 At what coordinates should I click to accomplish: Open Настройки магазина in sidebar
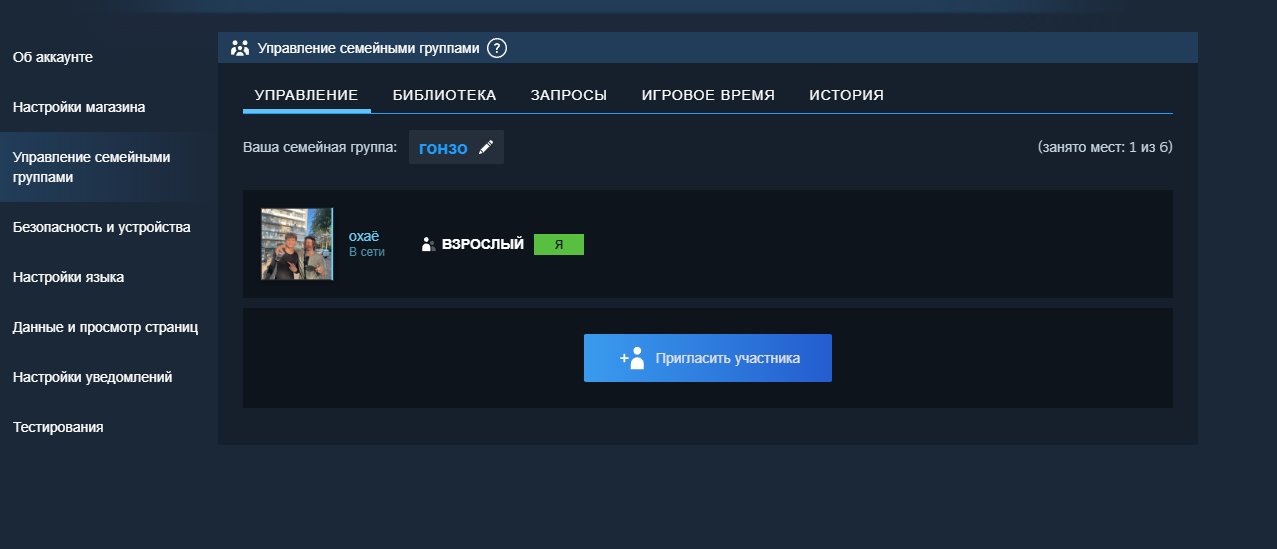click(79, 107)
